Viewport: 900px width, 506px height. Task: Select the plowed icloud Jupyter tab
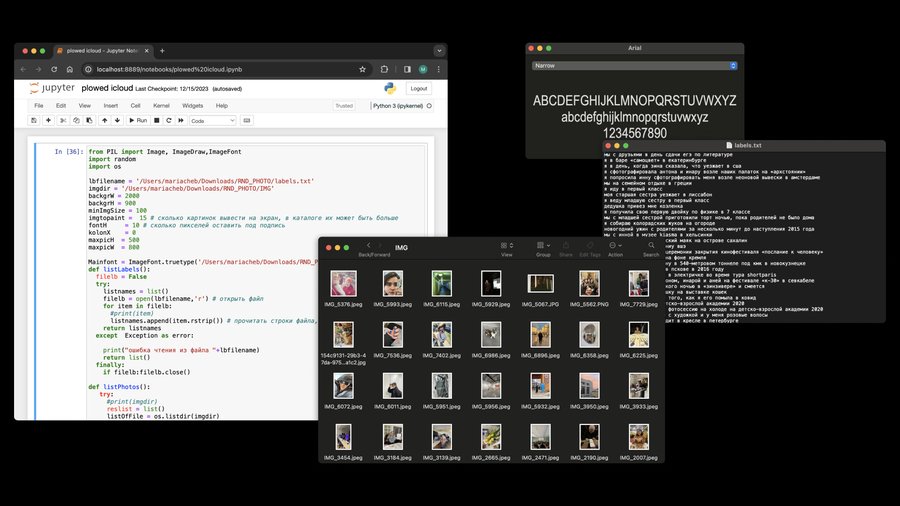click(103, 50)
